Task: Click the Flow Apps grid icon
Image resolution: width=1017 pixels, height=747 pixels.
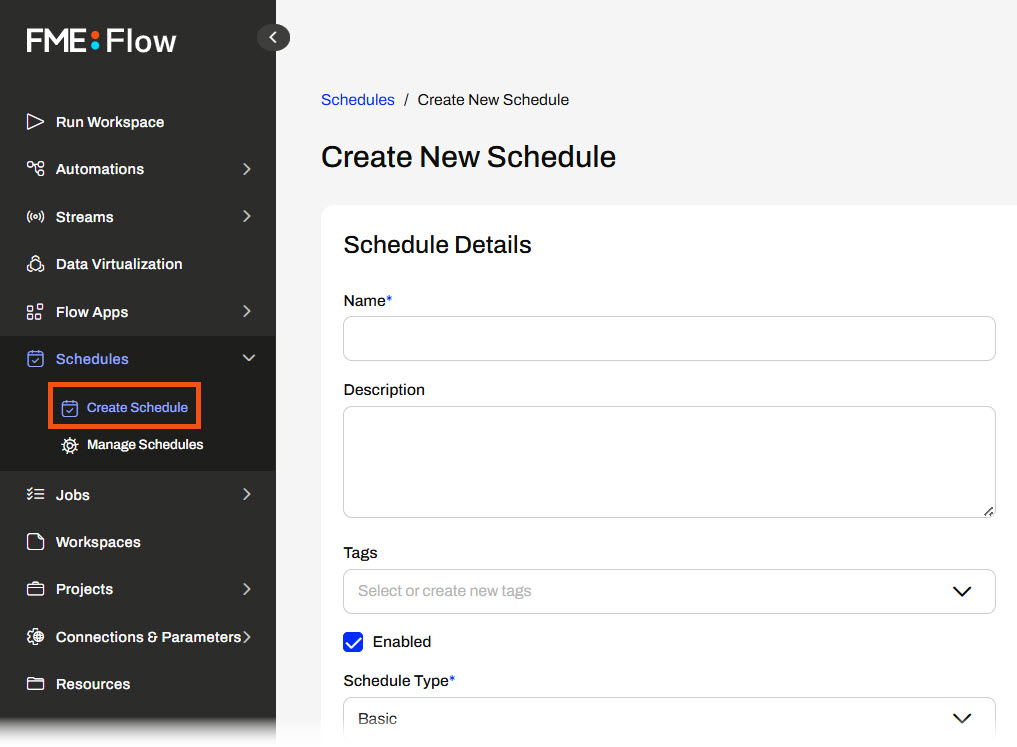Action: (x=35, y=312)
